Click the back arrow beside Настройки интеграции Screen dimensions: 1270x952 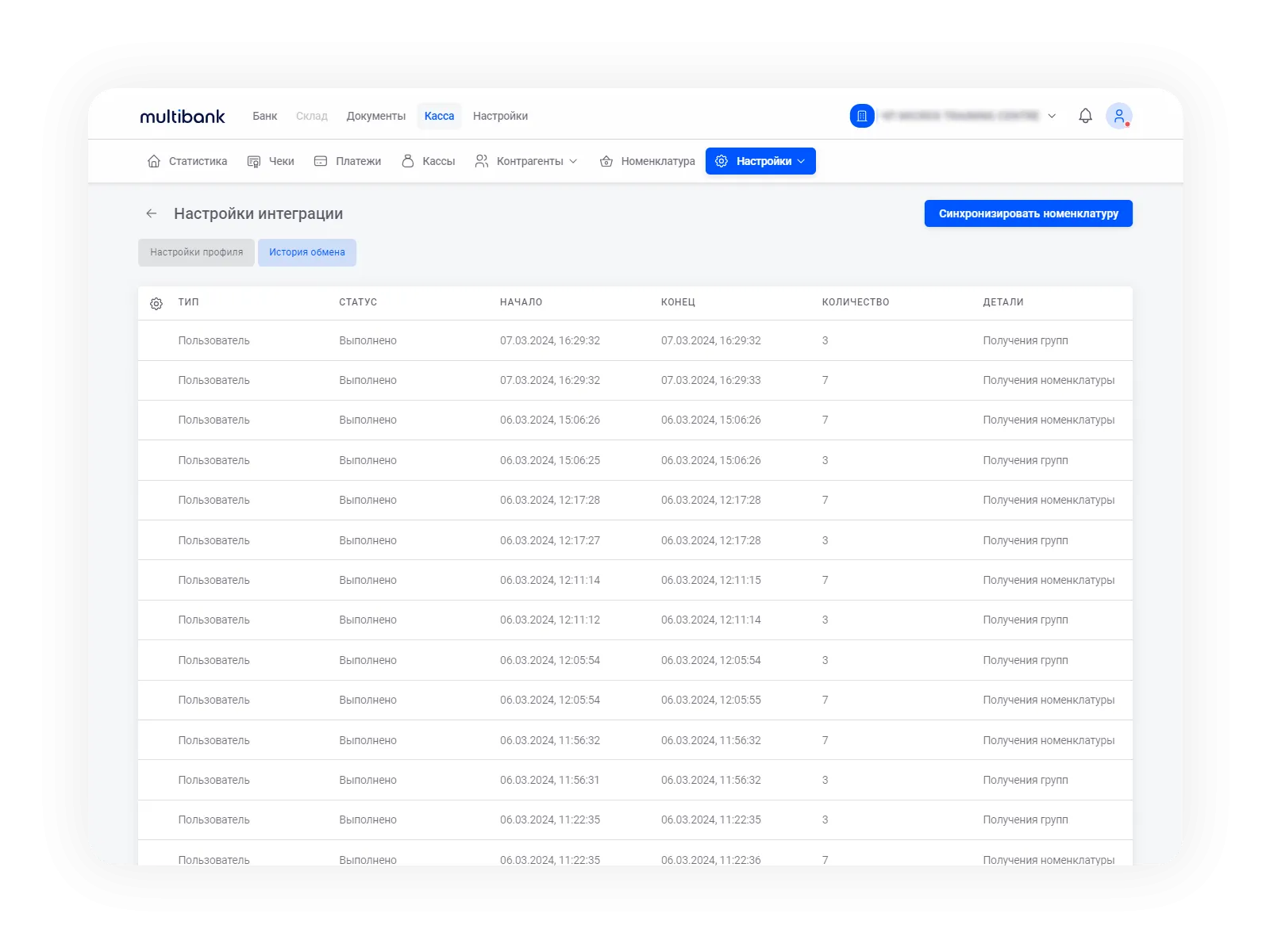click(x=152, y=213)
